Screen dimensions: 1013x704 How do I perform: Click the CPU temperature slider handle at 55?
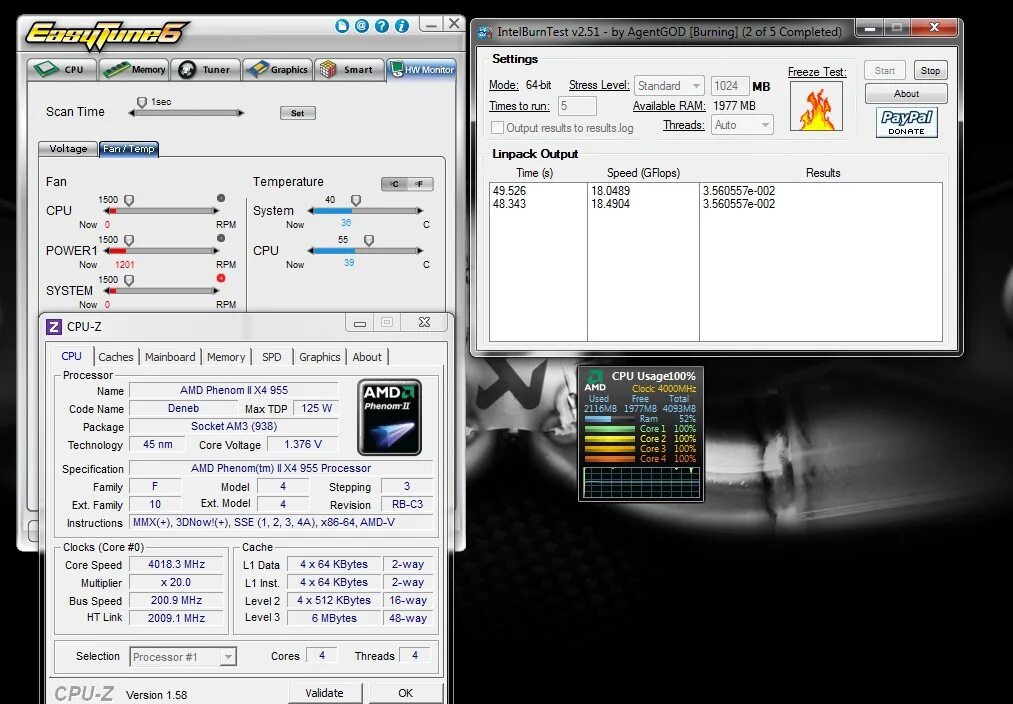(x=368, y=240)
